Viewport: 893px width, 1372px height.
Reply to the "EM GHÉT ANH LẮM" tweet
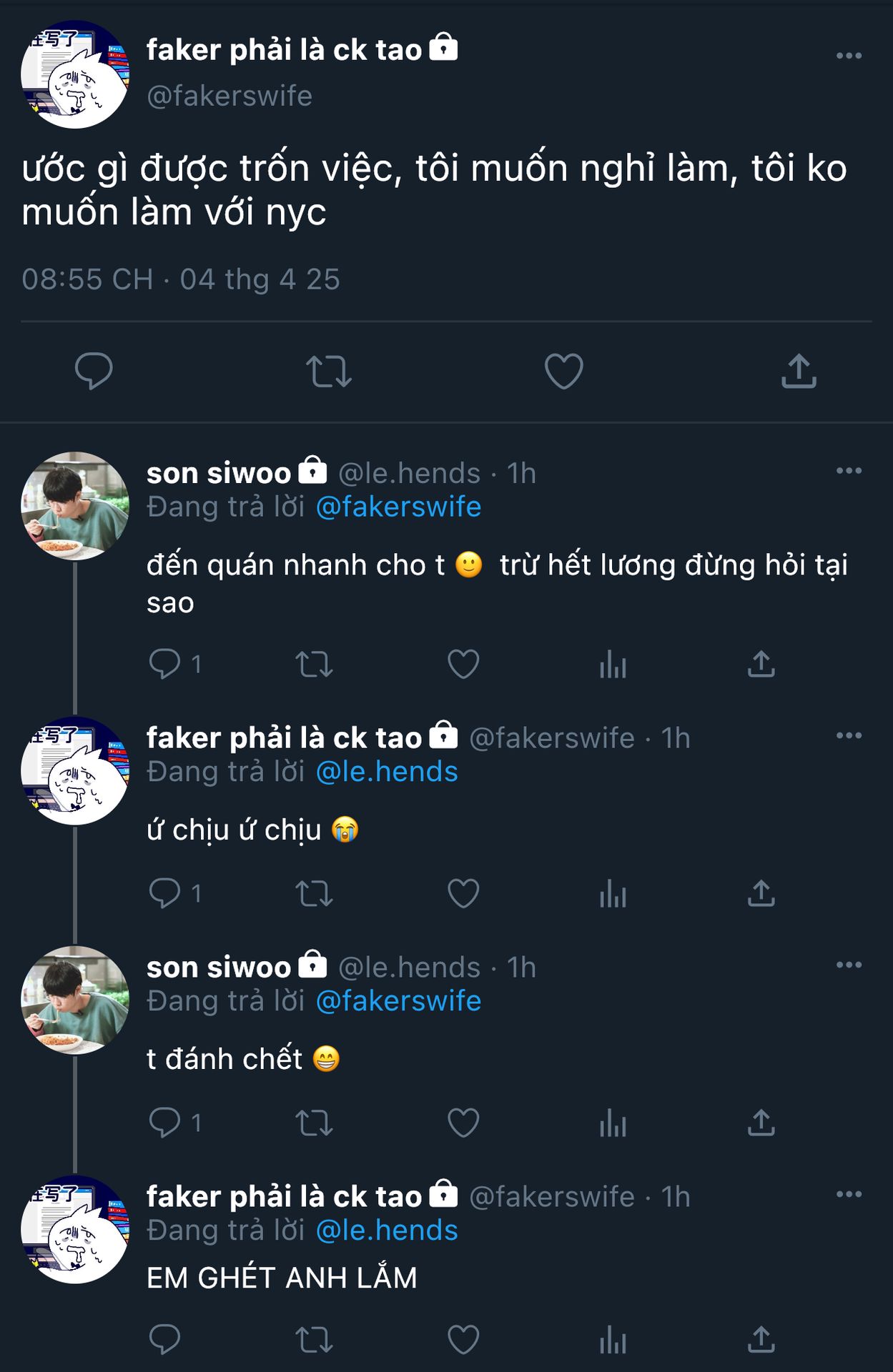[x=164, y=1340]
